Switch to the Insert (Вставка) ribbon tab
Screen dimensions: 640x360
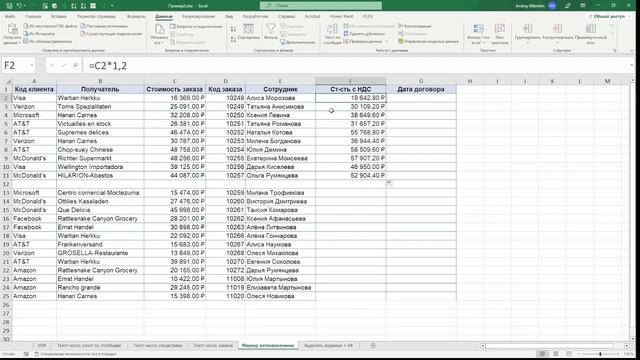(59, 16)
